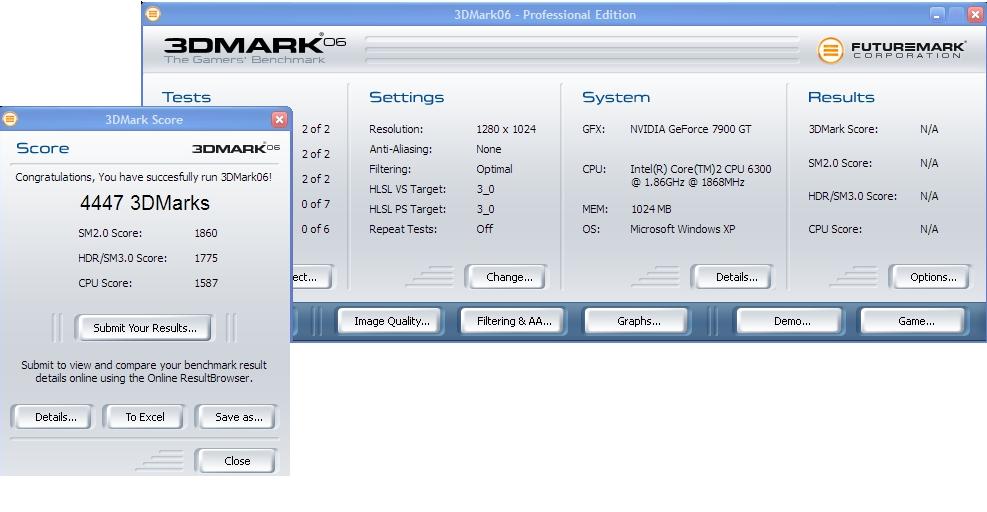
Task: Click the HLSL PS Target value 3_0
Action: tap(485, 209)
